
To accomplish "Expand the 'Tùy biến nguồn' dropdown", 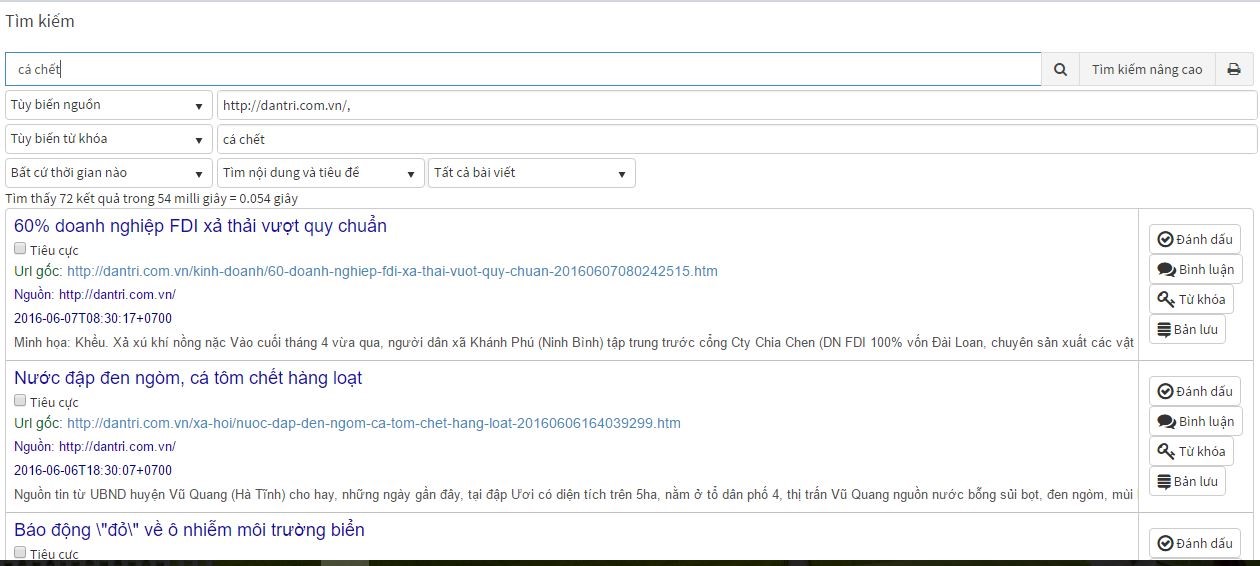I will coord(108,105).
